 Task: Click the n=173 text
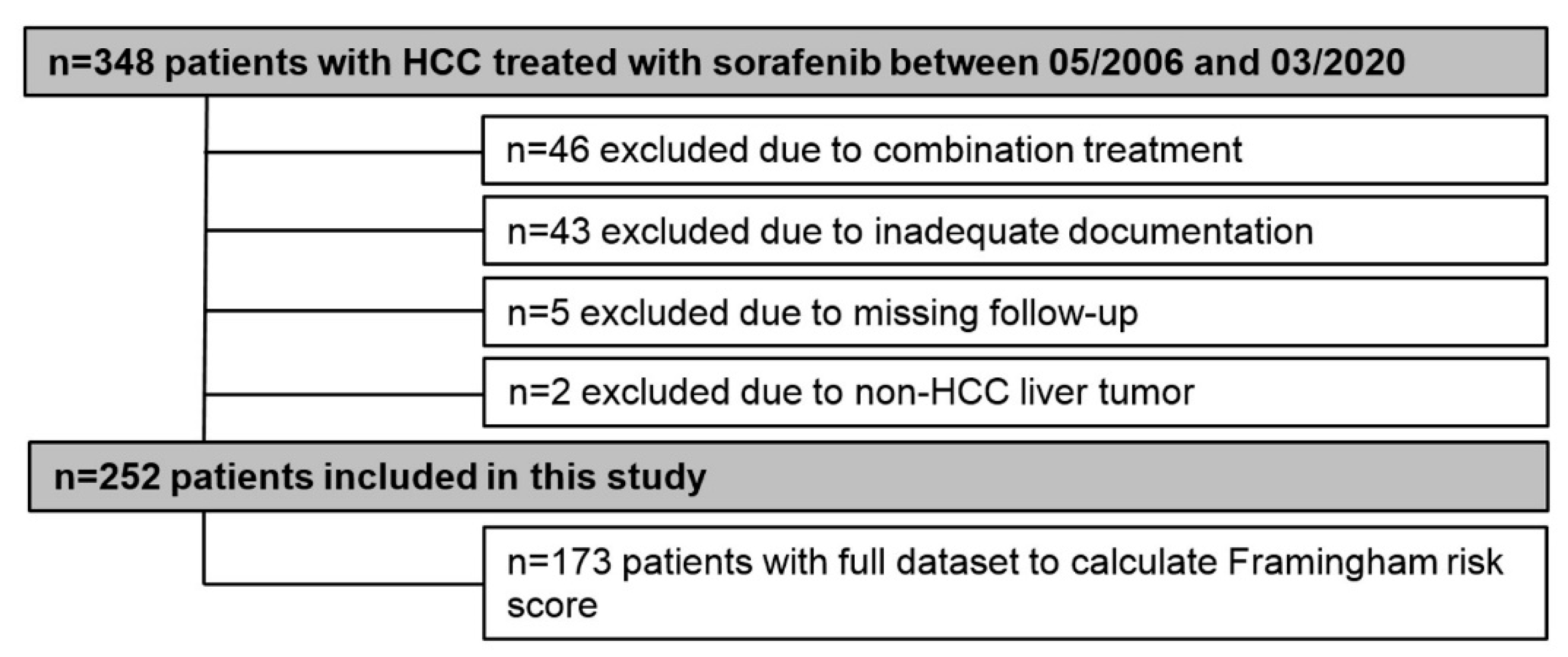point(559,563)
